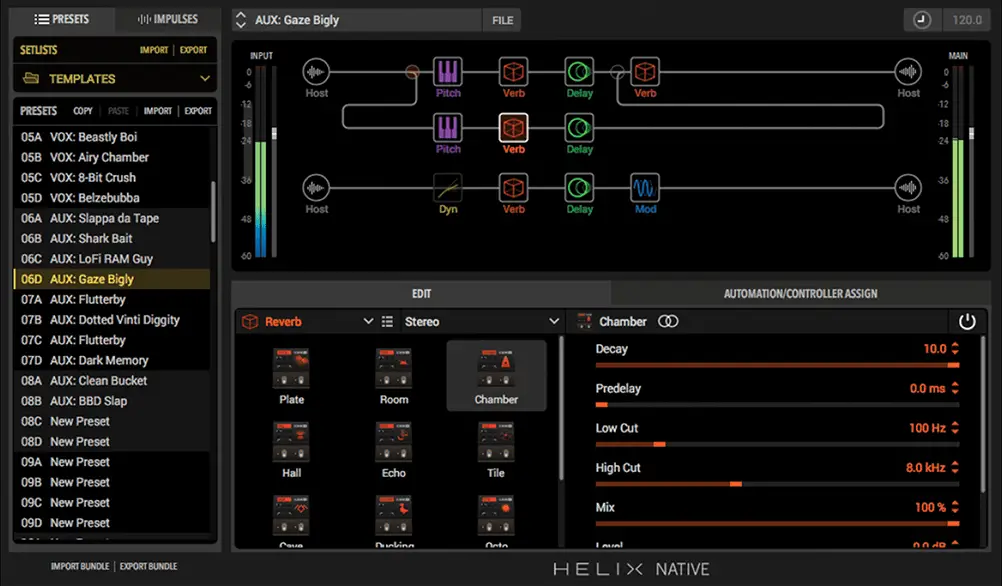
Task: Select preset 06A AUX: Slappa da Tape
Action: 112,218
